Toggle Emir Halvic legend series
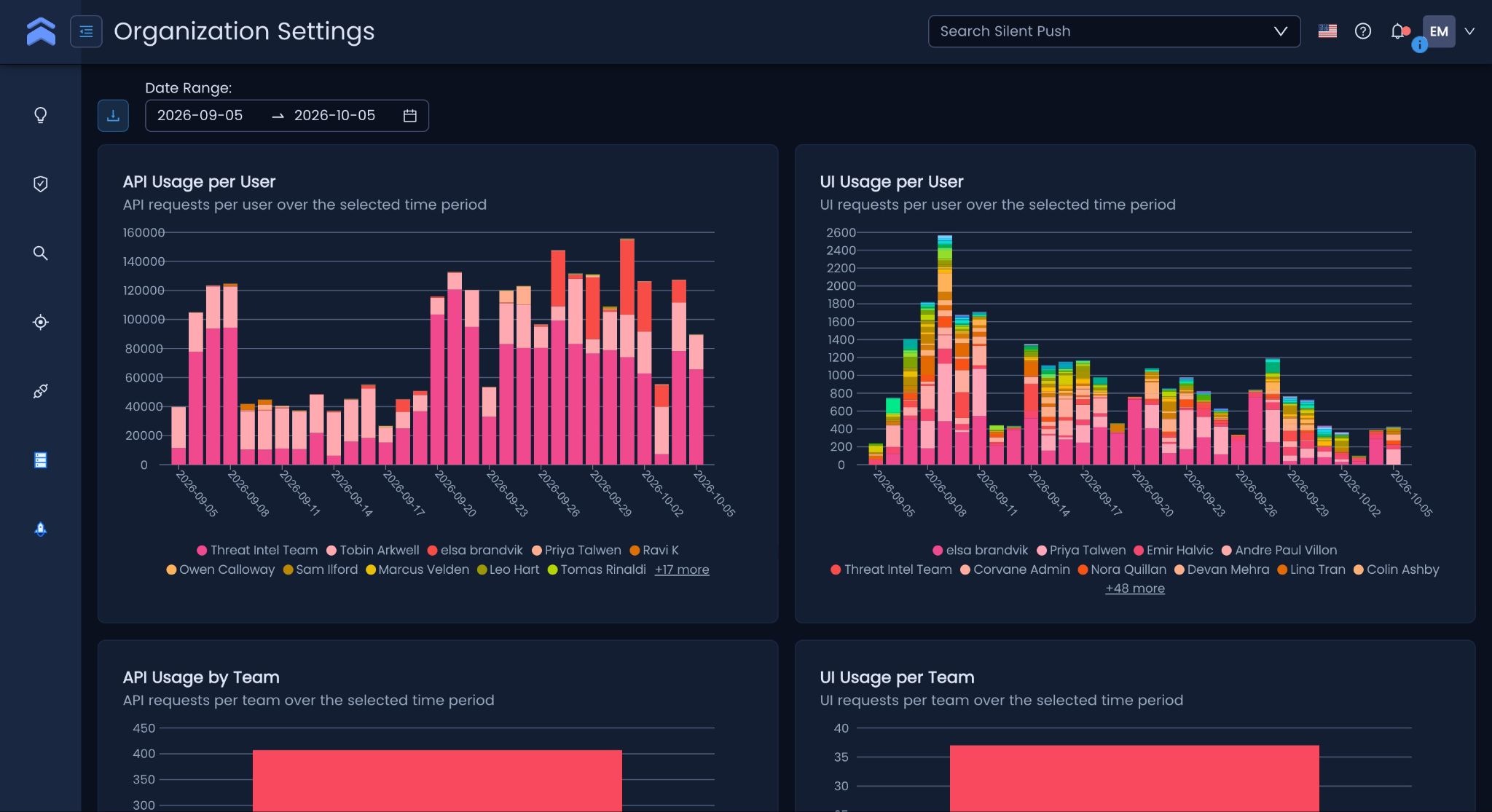The height and width of the screenshot is (812, 1492). tap(1174, 551)
